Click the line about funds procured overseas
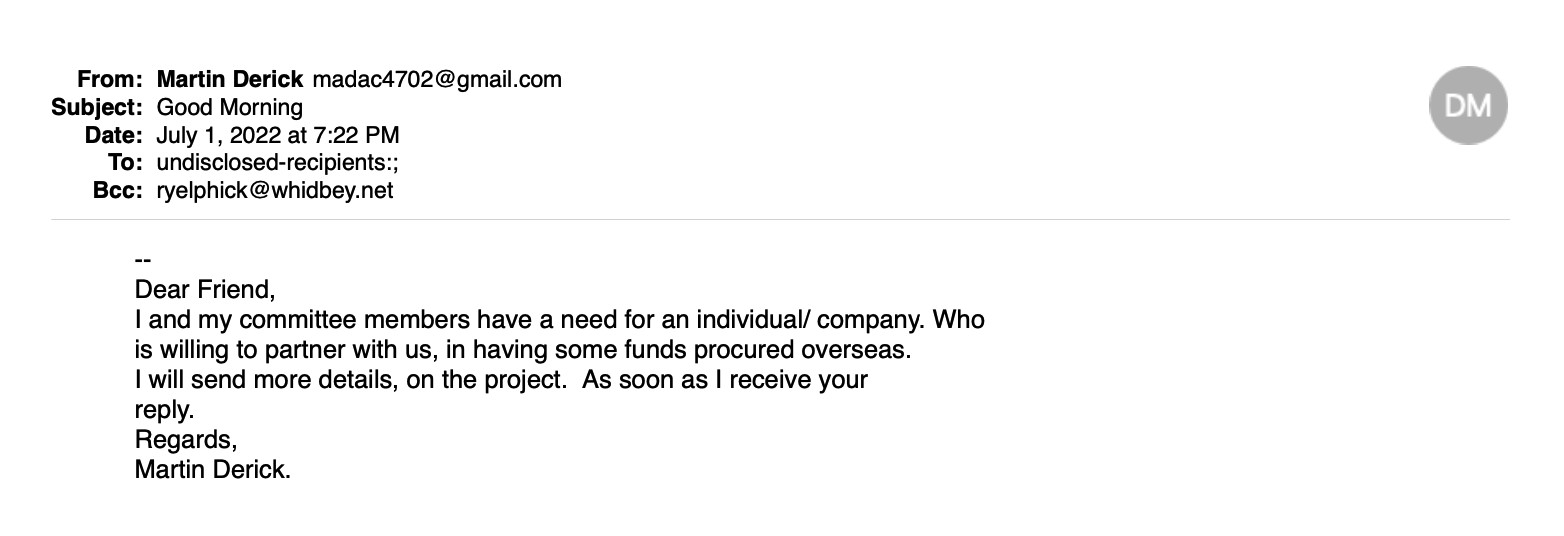 click(x=523, y=350)
